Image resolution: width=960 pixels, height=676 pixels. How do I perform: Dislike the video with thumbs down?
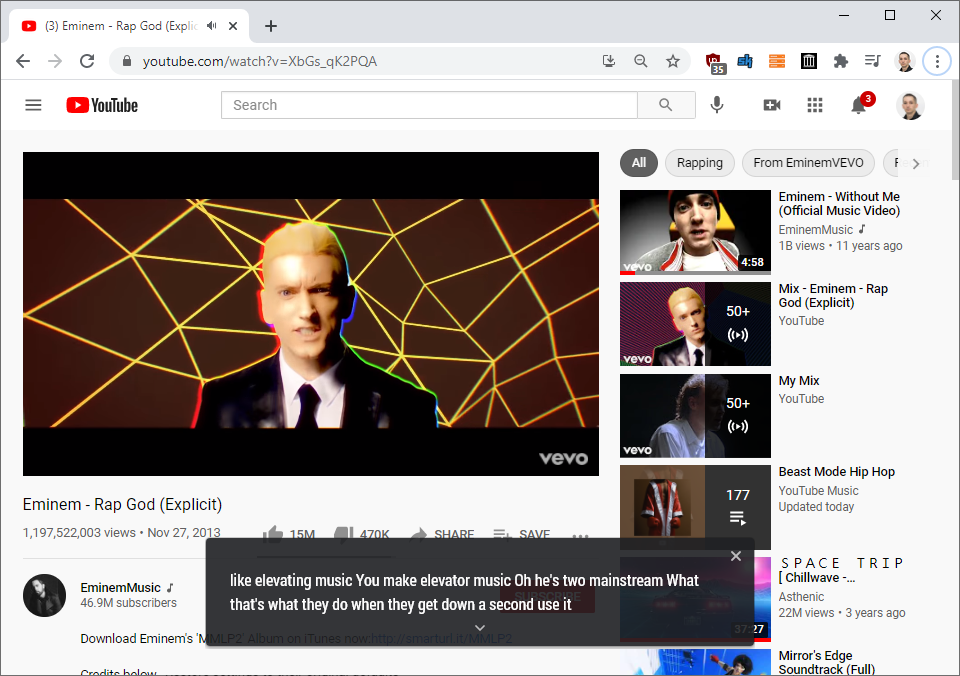coord(344,533)
